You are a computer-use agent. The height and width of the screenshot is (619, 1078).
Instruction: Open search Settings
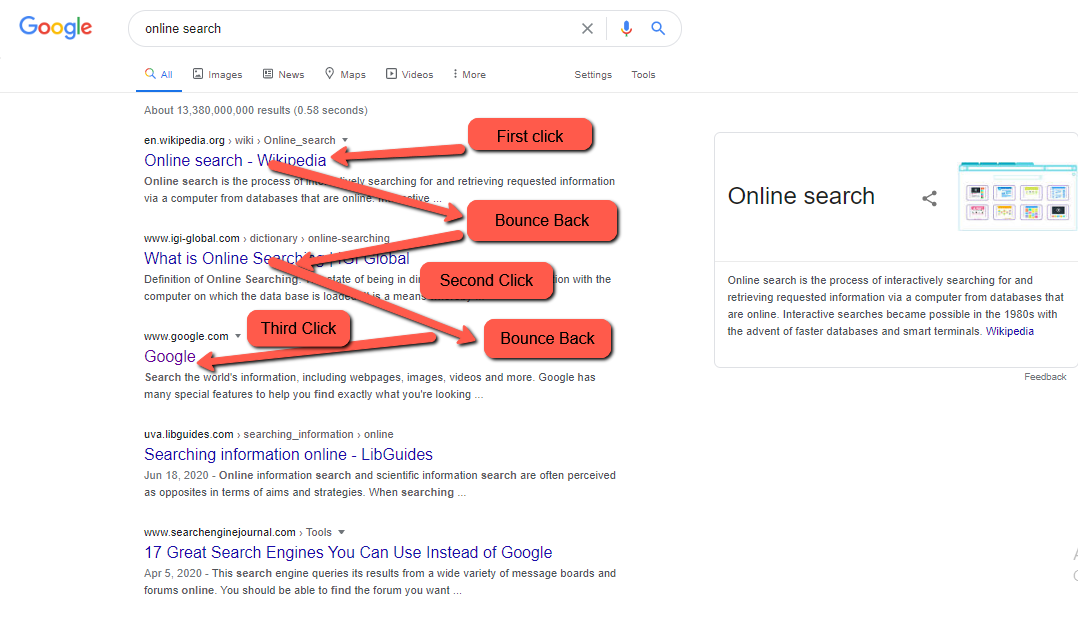[593, 74]
